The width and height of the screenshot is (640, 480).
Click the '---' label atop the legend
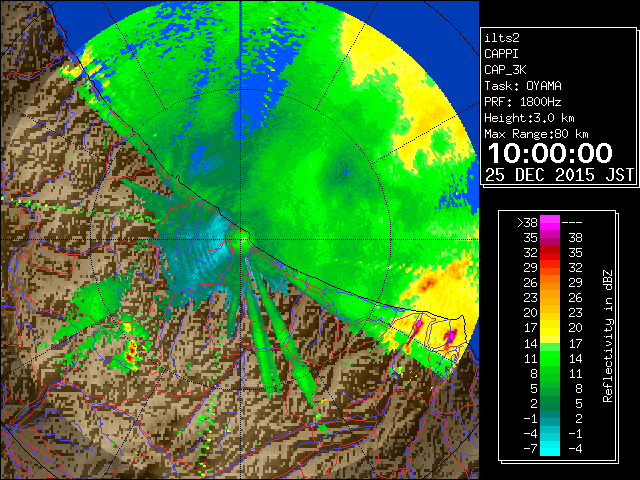tap(572, 222)
